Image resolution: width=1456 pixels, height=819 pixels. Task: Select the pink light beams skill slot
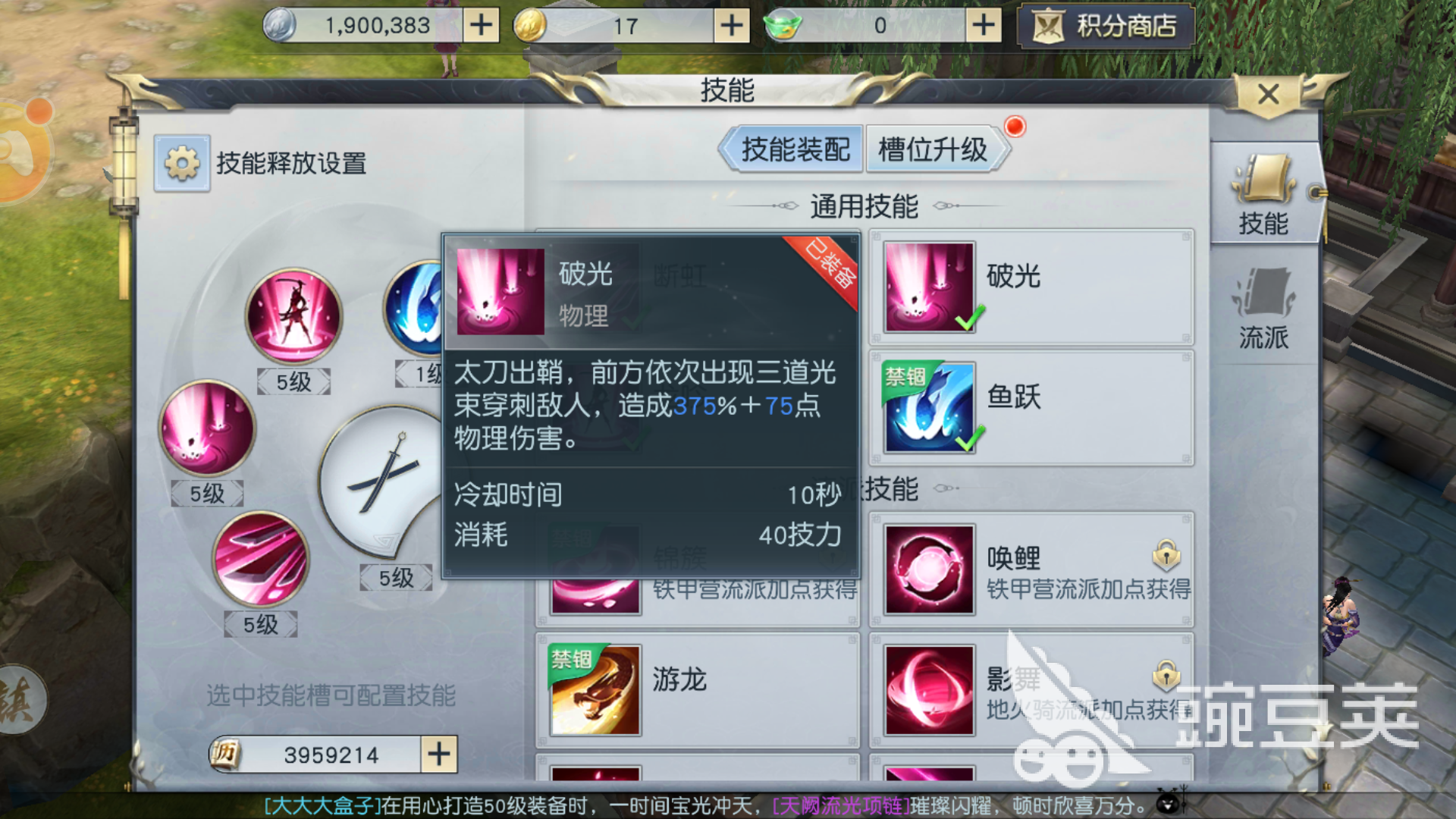point(207,428)
